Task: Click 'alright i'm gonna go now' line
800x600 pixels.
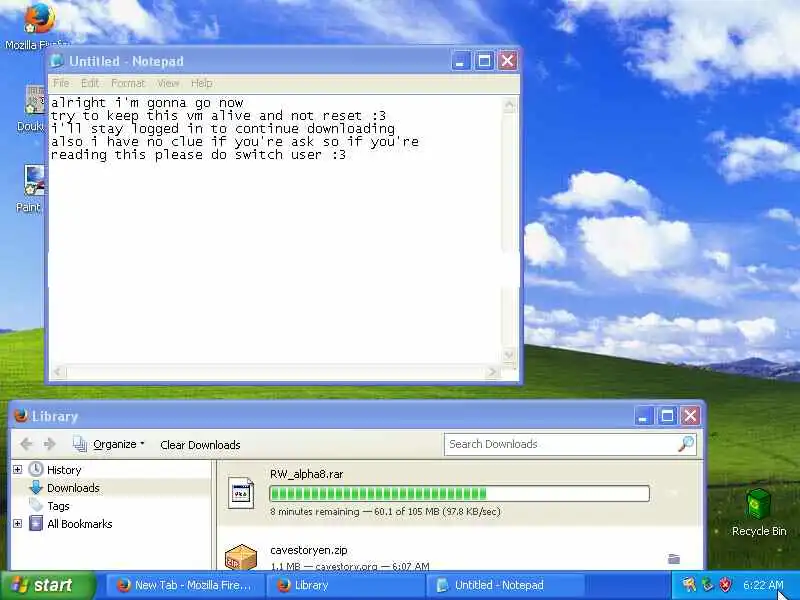Action: tap(147, 103)
